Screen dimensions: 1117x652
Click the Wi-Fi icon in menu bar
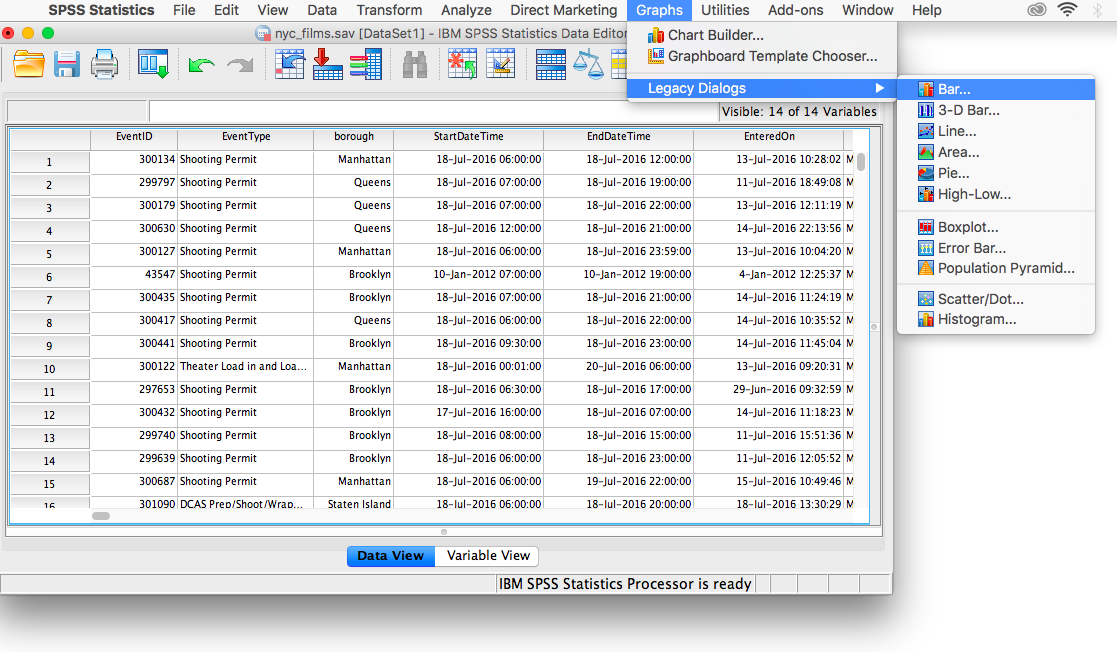1067,10
